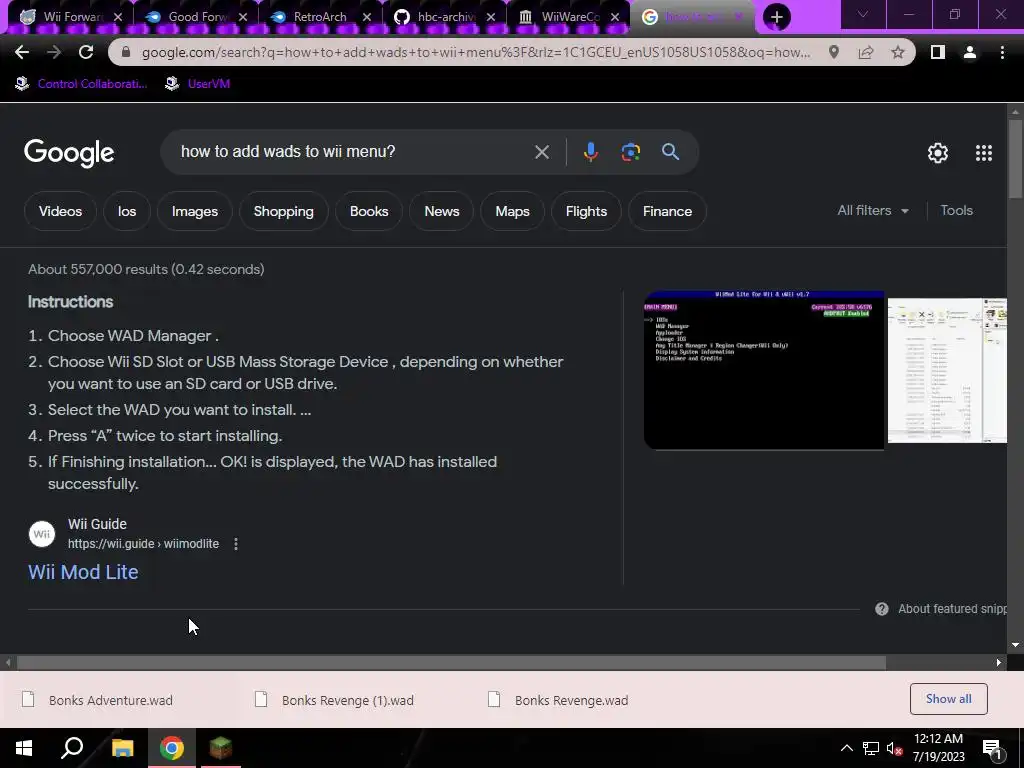The image size is (1024, 768).
Task: Click the wii.guide › wiimodlite URL
Action: [143, 543]
